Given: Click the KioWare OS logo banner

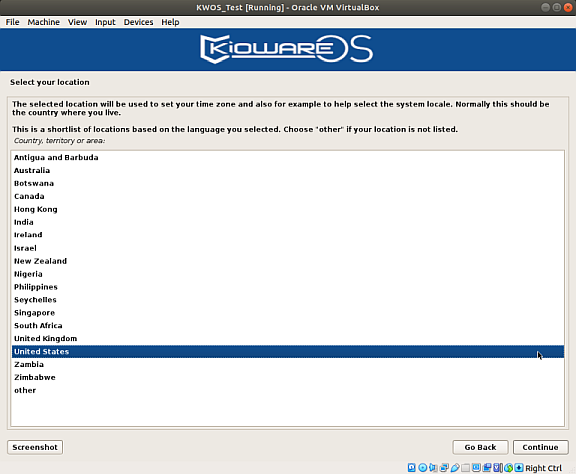Looking at the screenshot, I should point(287,49).
